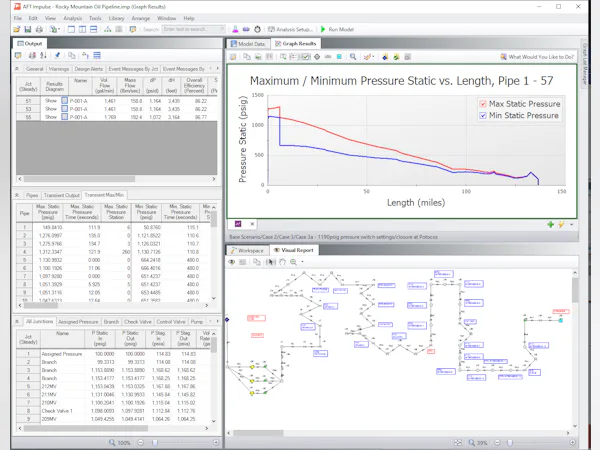Click the lightning bolt quick graph icon
This screenshot has width=600, height=450.
[x=561, y=225]
